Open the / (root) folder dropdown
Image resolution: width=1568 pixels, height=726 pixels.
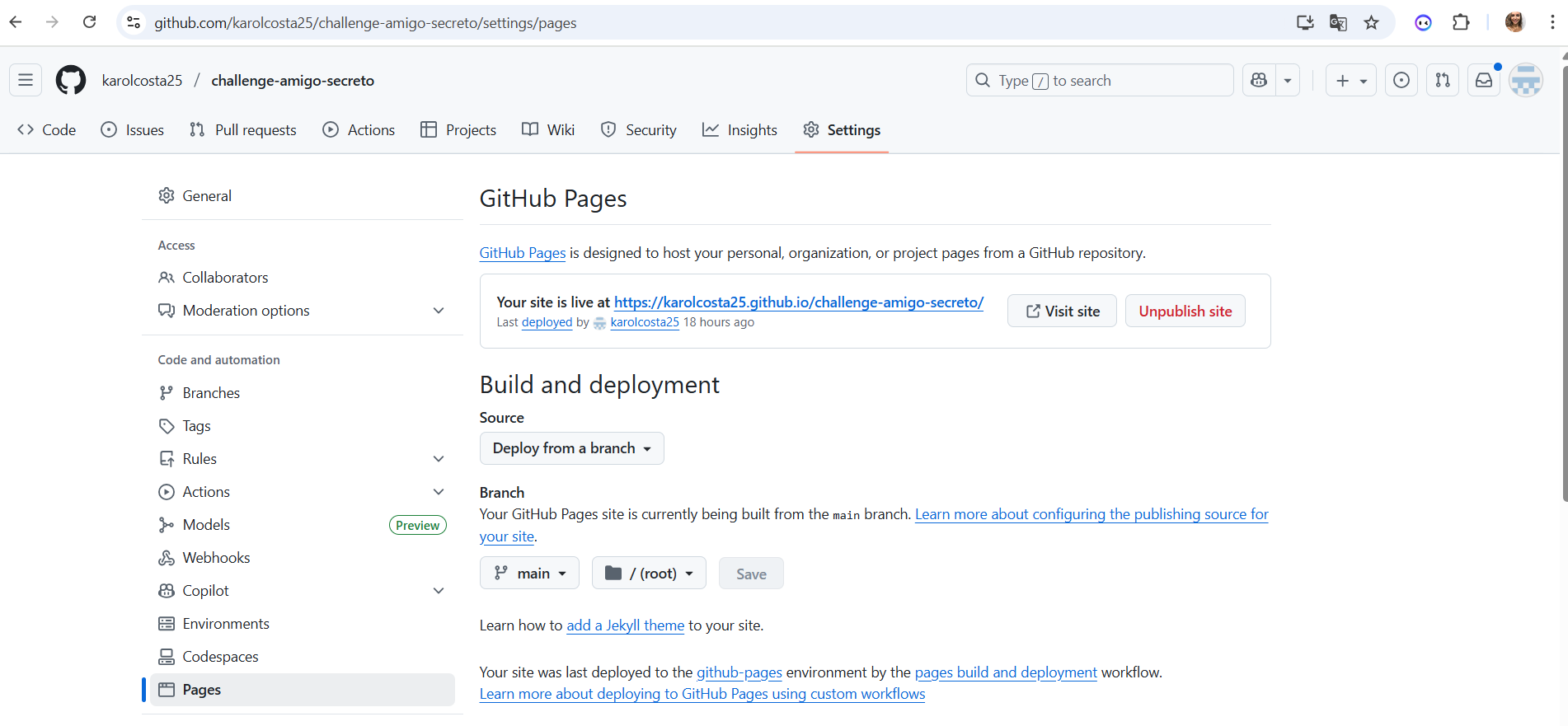click(x=649, y=574)
